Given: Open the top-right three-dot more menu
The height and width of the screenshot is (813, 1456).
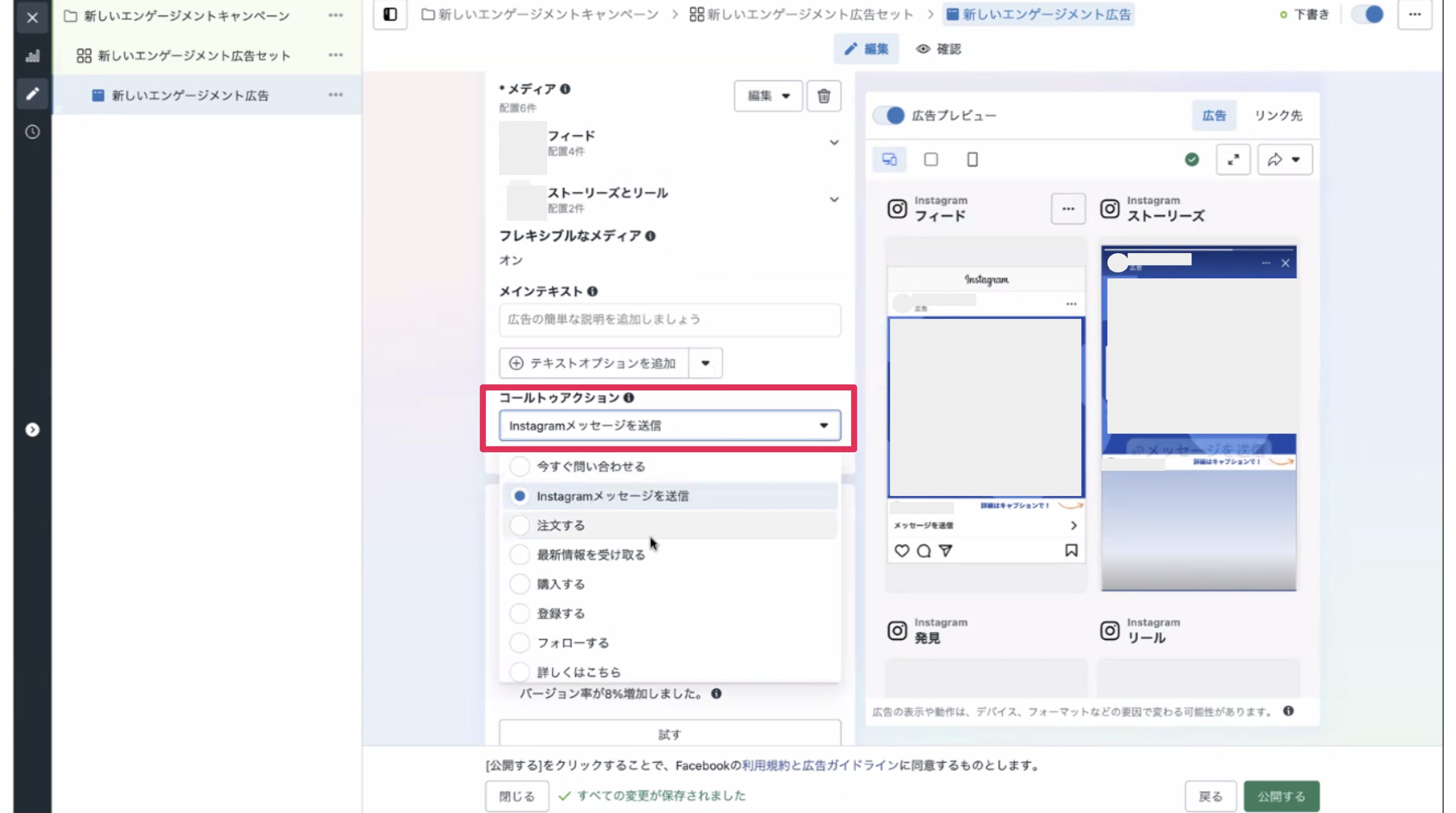Looking at the screenshot, I should (x=1414, y=14).
